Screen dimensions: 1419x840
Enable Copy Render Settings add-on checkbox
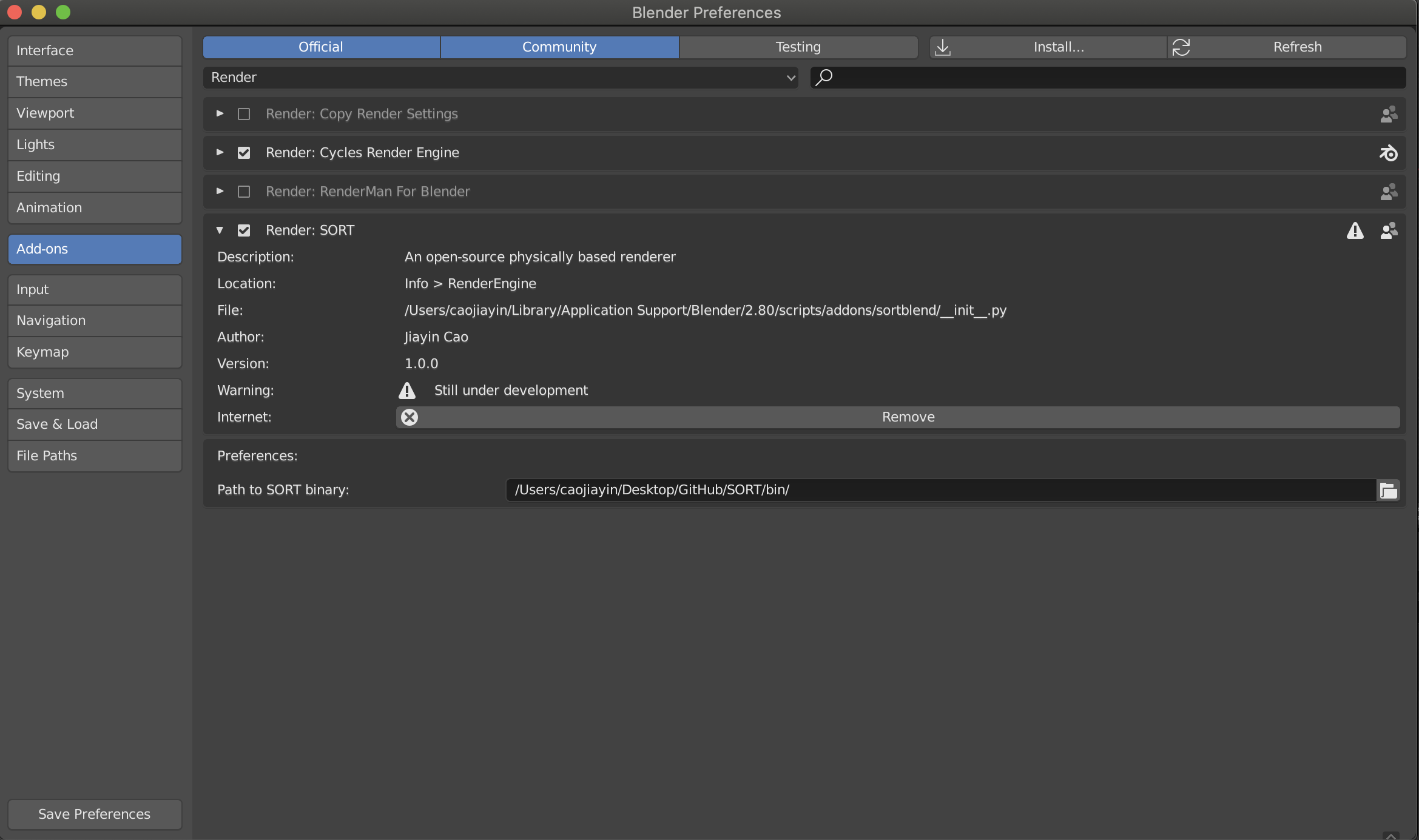[x=244, y=114]
